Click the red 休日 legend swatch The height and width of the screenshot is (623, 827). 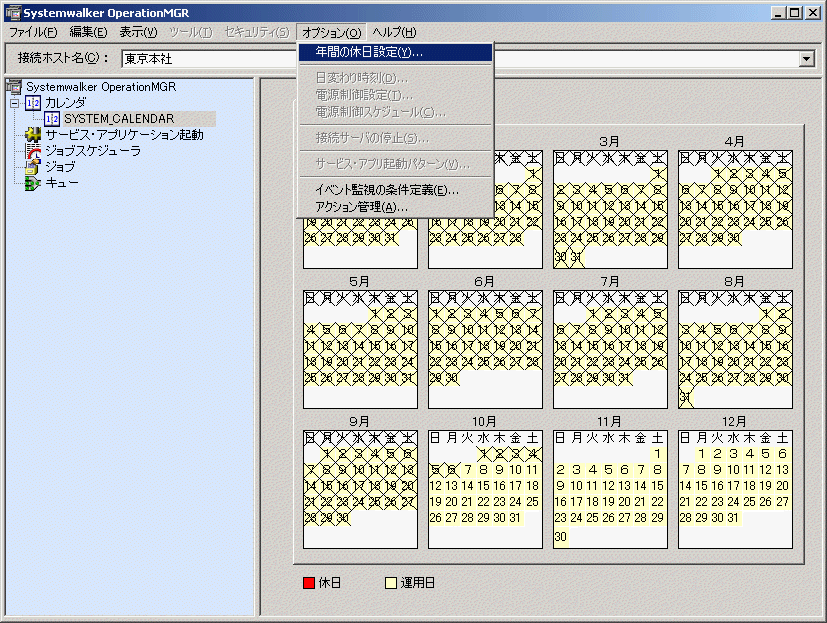[309, 583]
